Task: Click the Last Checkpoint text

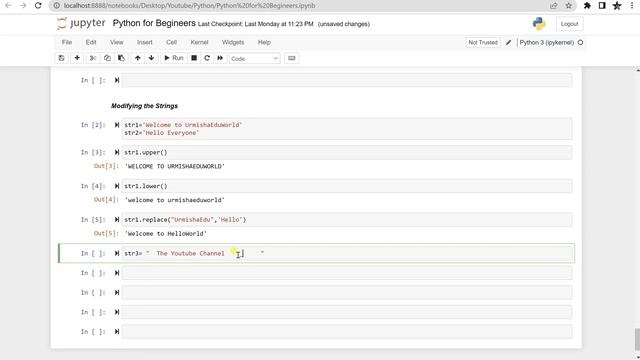Action: [256, 24]
